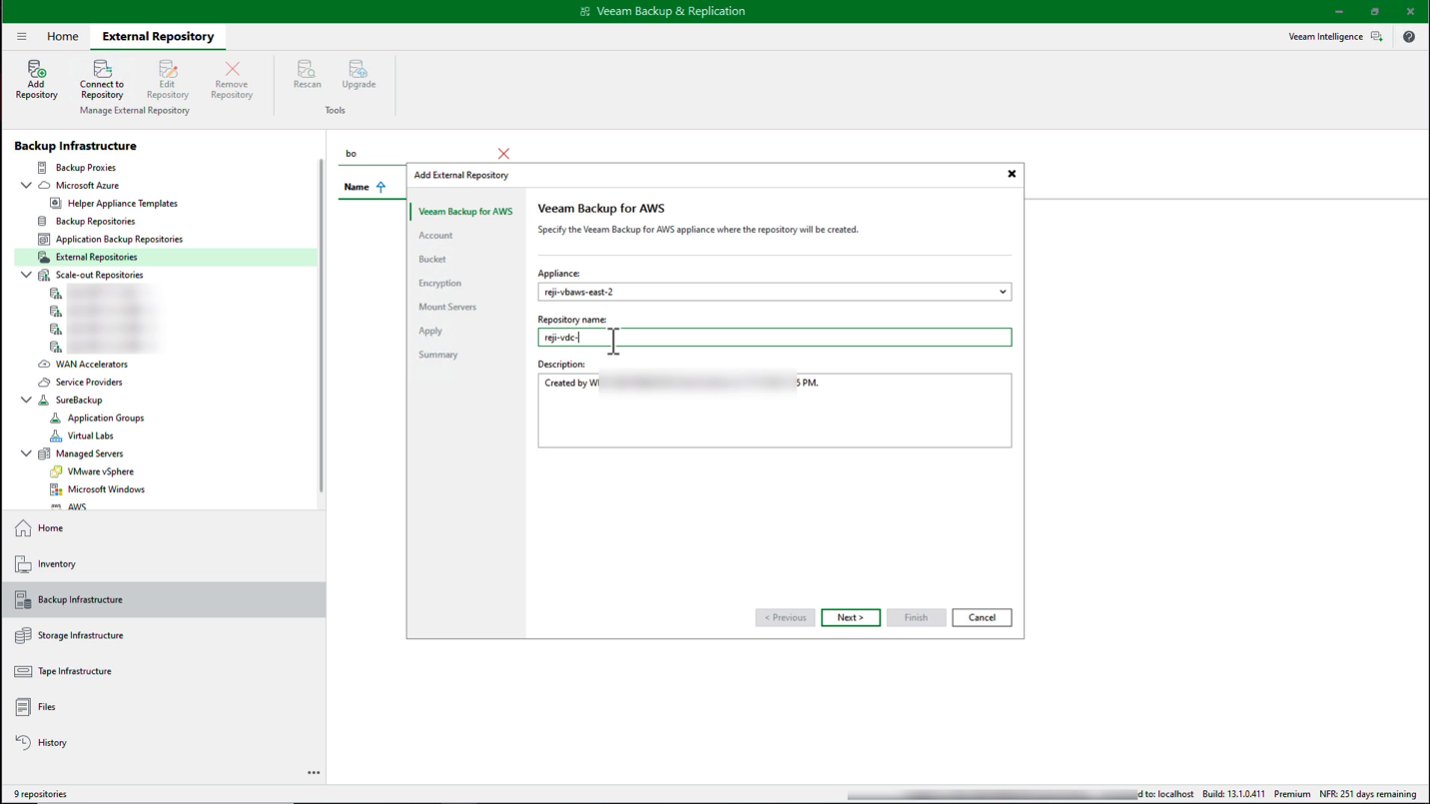The image size is (1430, 804).
Task: Click the disabled Previous button
Action: (785, 617)
